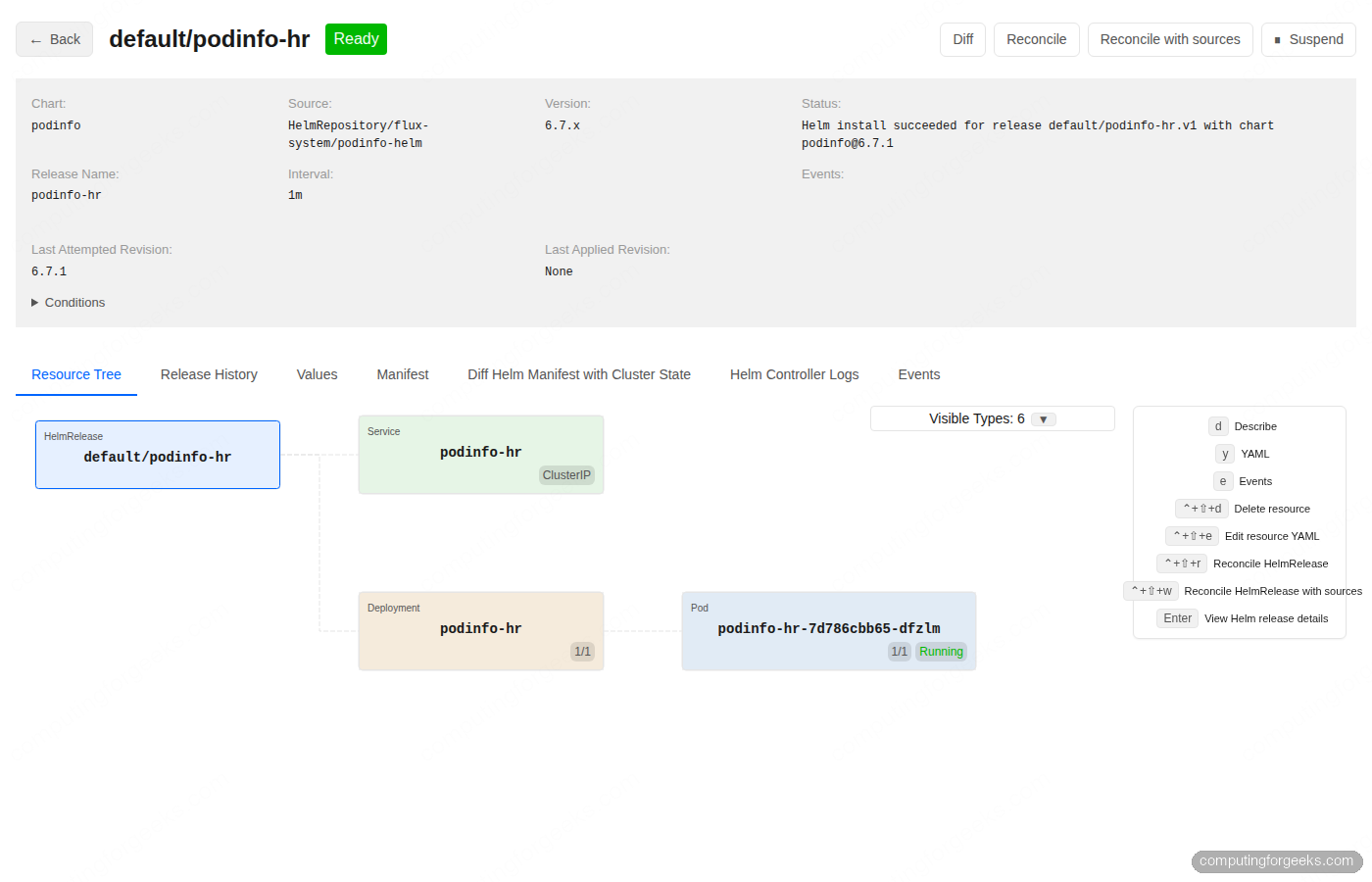Click the 'd' Describe shortcut key
This screenshot has width=1372, height=882.
point(1218,426)
